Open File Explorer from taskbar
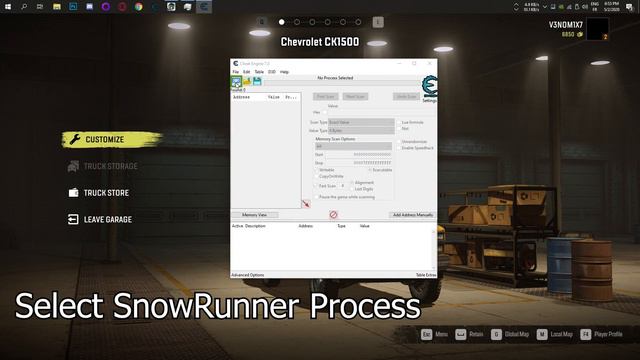640x360 pixels. point(57,7)
